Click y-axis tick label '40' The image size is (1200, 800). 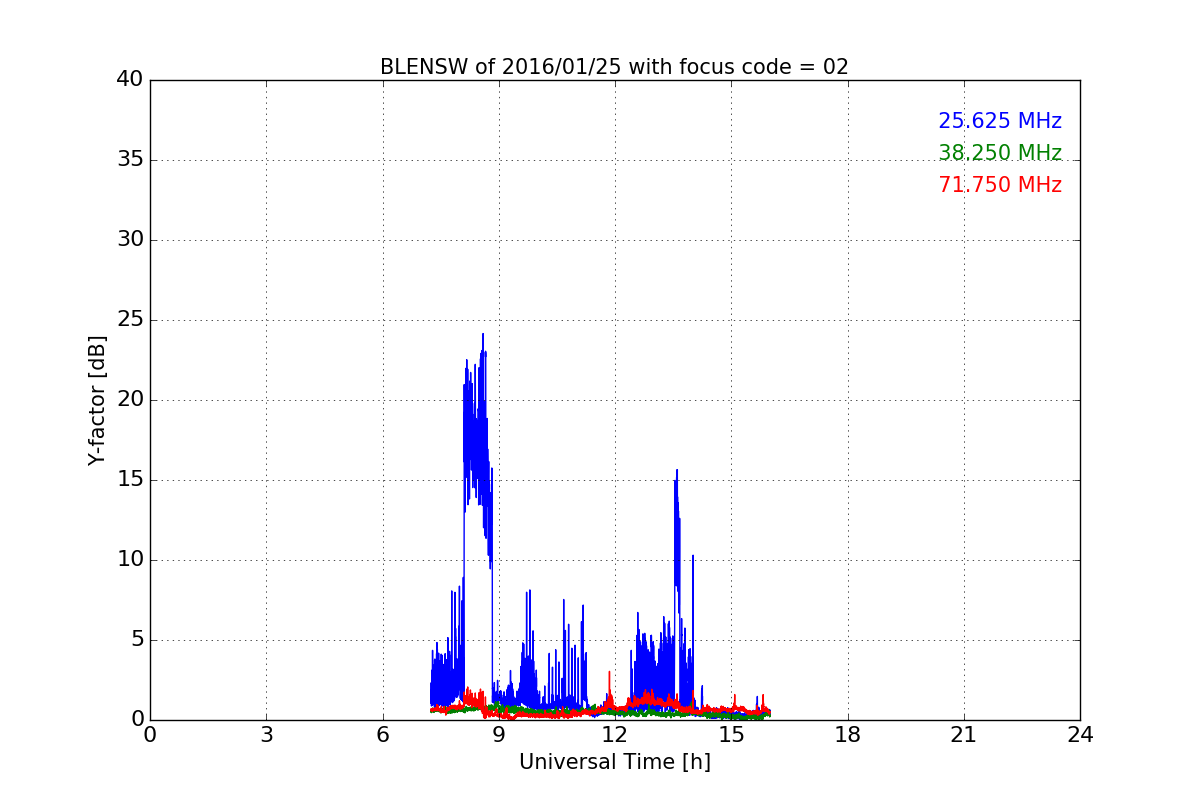click(x=130, y=80)
